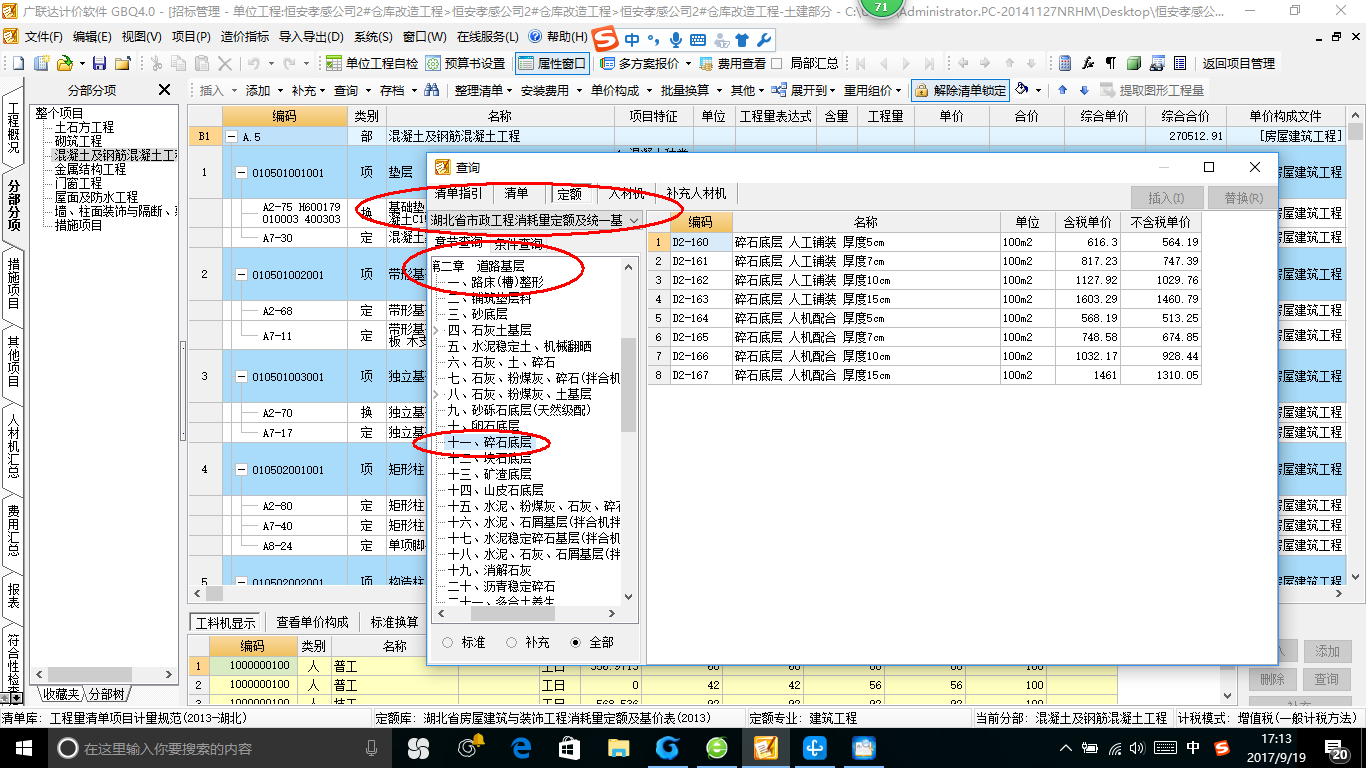Switch to the 清单指引 tab in query dialog
This screenshot has width=1366, height=768.
459,193
